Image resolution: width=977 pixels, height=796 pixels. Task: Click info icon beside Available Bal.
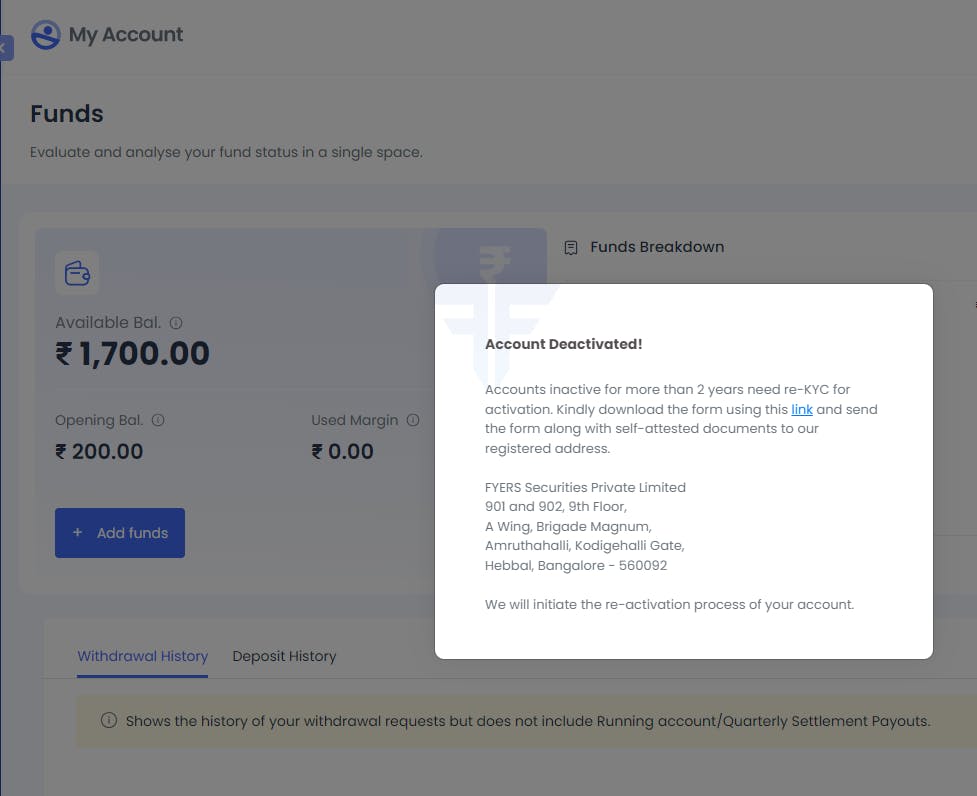(x=176, y=323)
